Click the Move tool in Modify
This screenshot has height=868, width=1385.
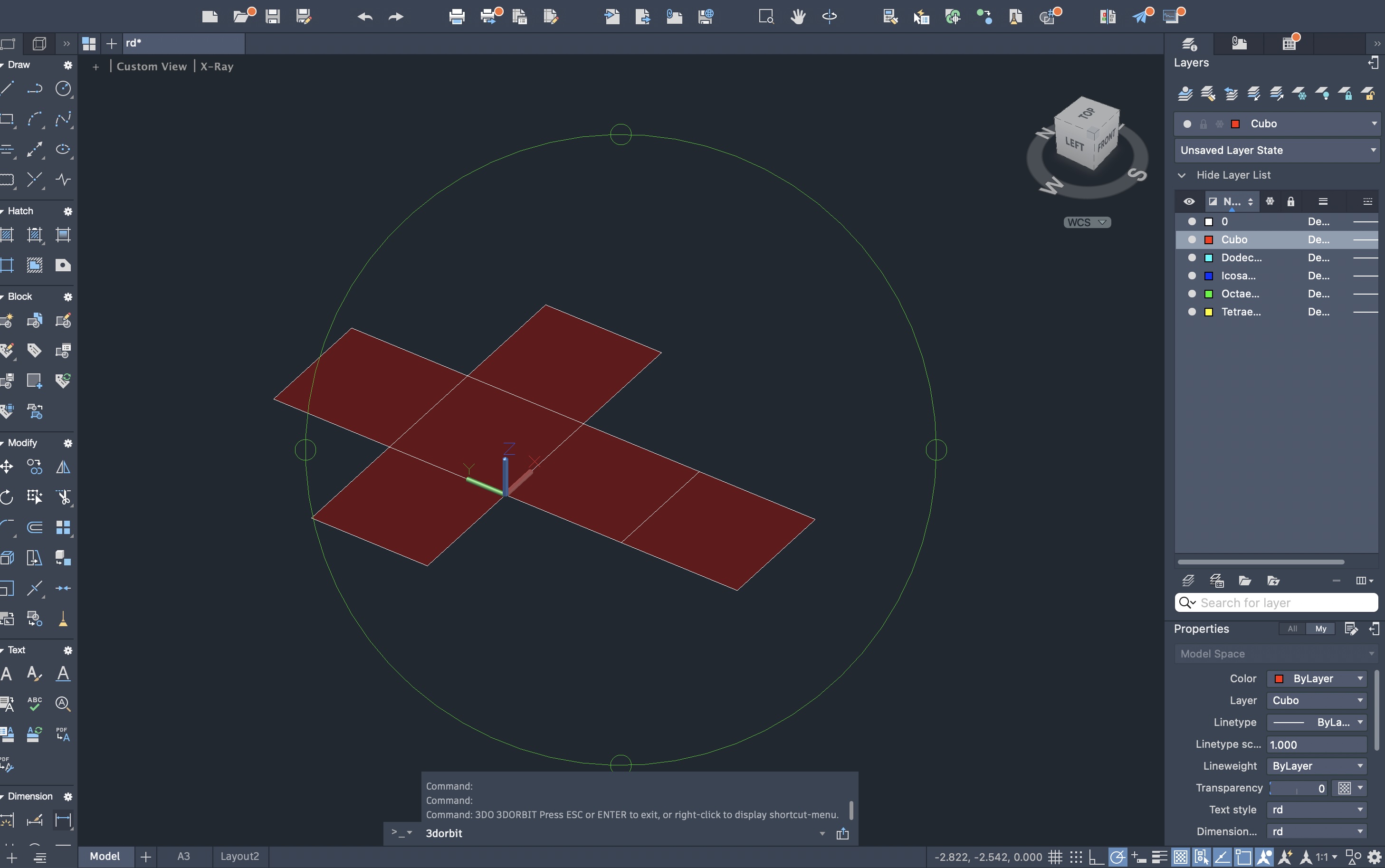point(7,467)
